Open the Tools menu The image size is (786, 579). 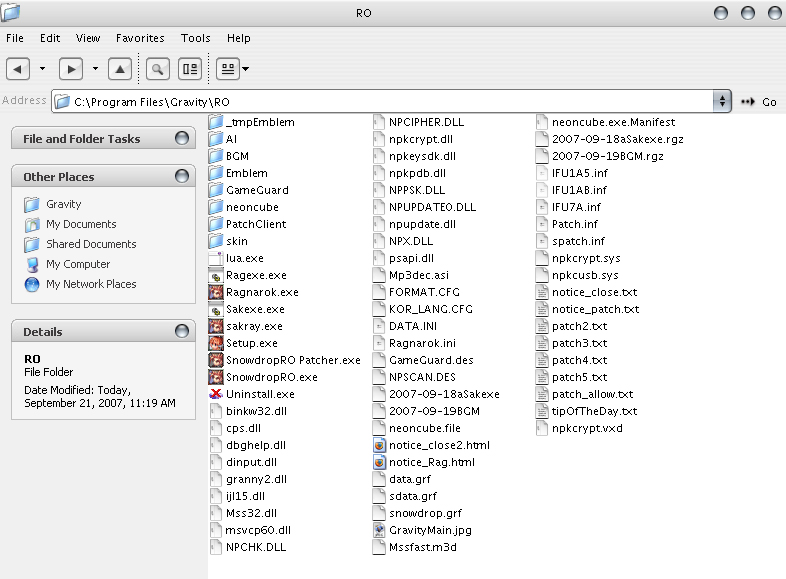pyautogui.click(x=196, y=38)
